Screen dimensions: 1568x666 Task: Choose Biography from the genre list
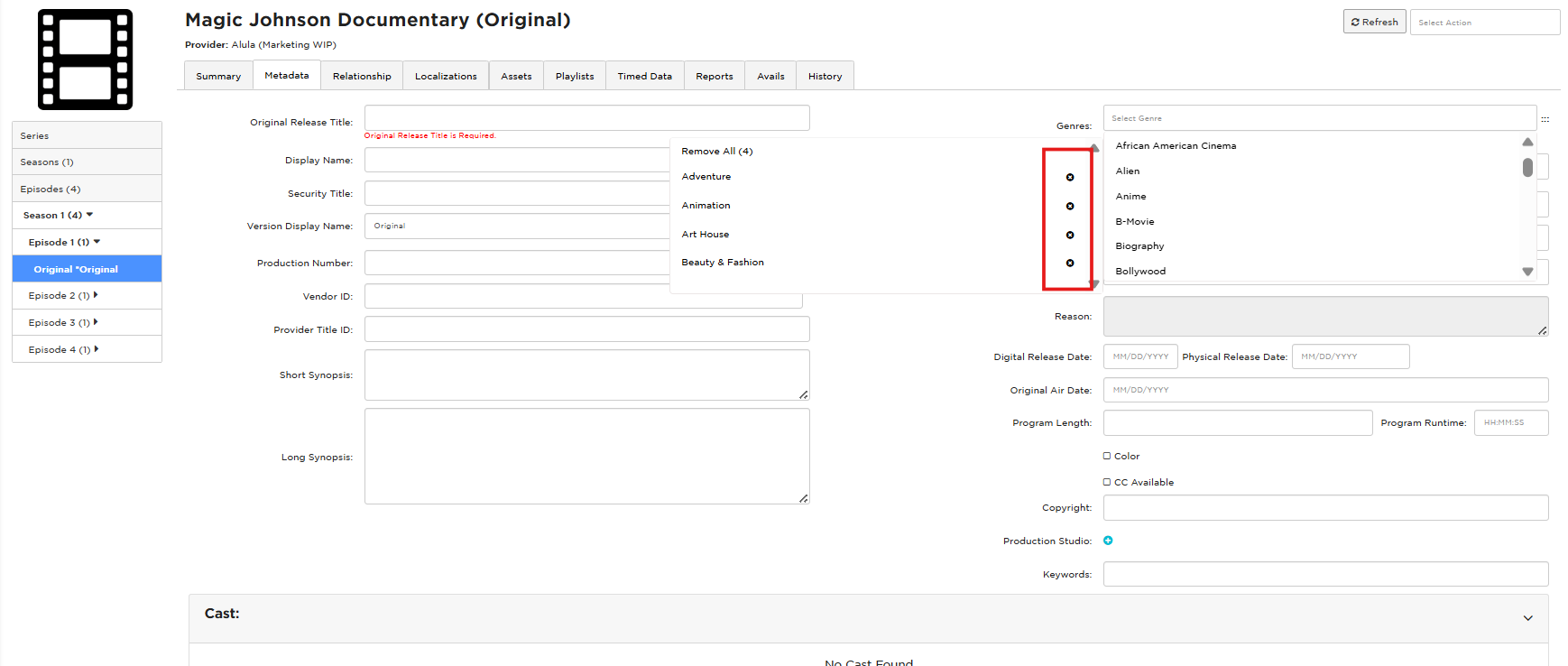coord(1139,245)
